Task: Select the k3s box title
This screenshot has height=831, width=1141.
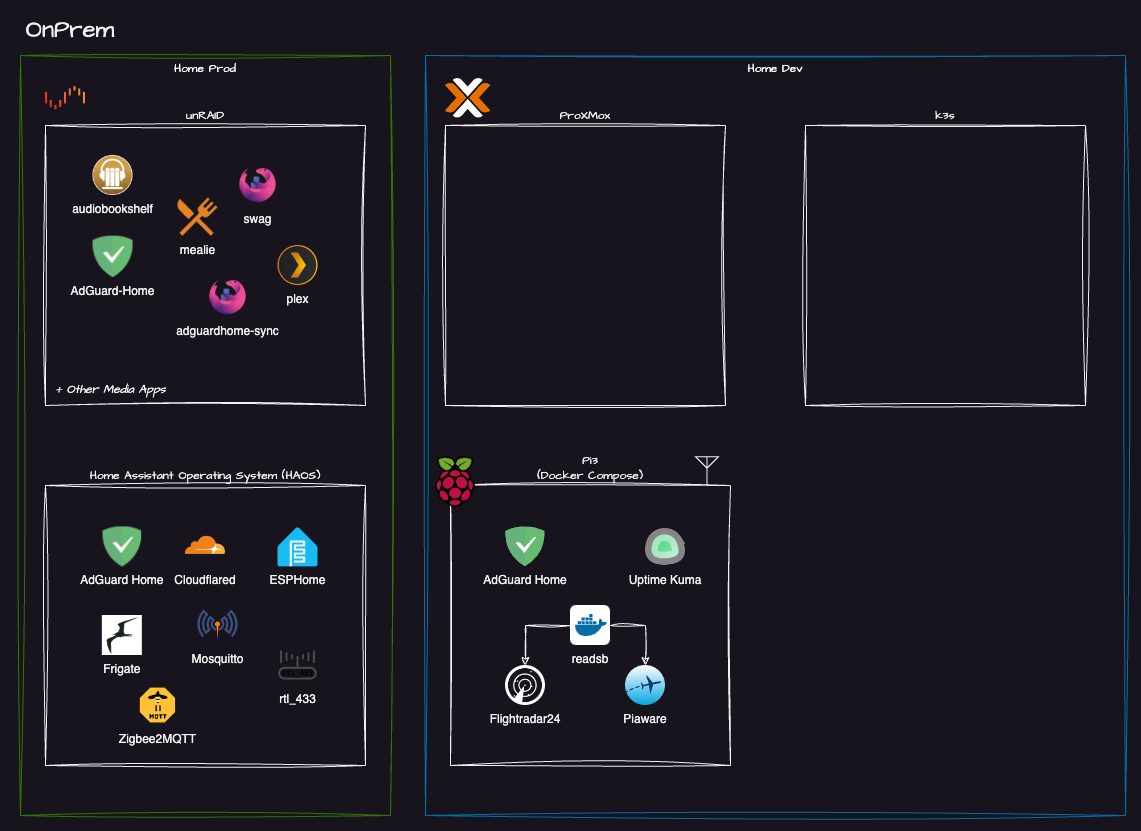Action: click(945, 115)
